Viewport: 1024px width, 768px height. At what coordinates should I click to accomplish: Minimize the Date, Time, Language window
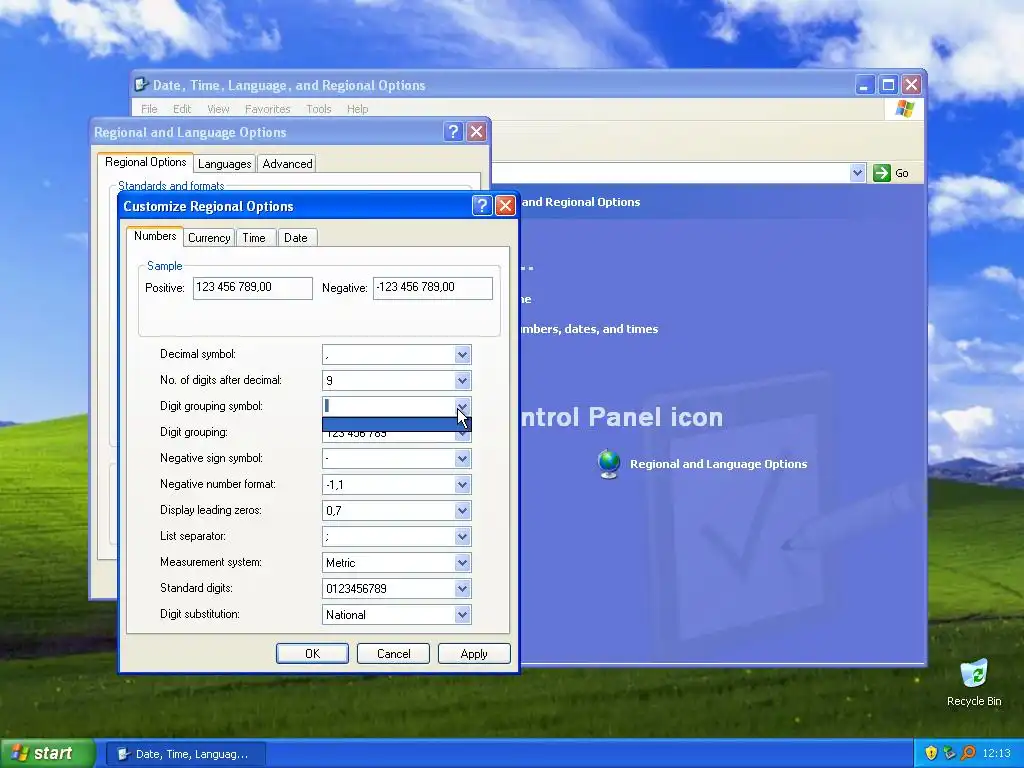(x=865, y=85)
